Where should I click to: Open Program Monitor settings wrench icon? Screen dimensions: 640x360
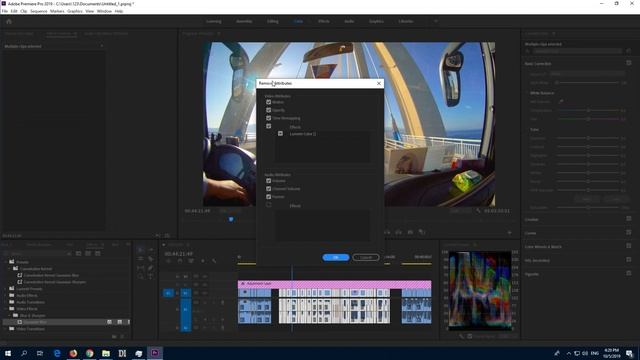coord(478,211)
